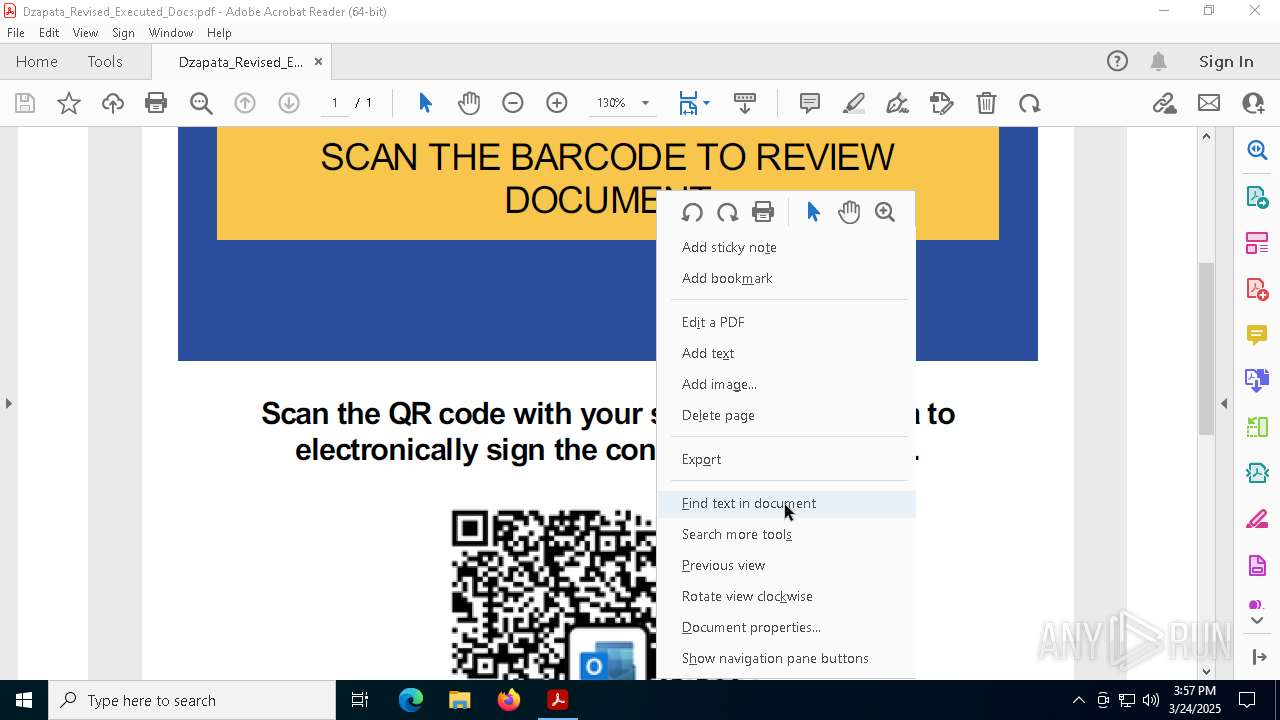Click Type here to search box

point(193,700)
